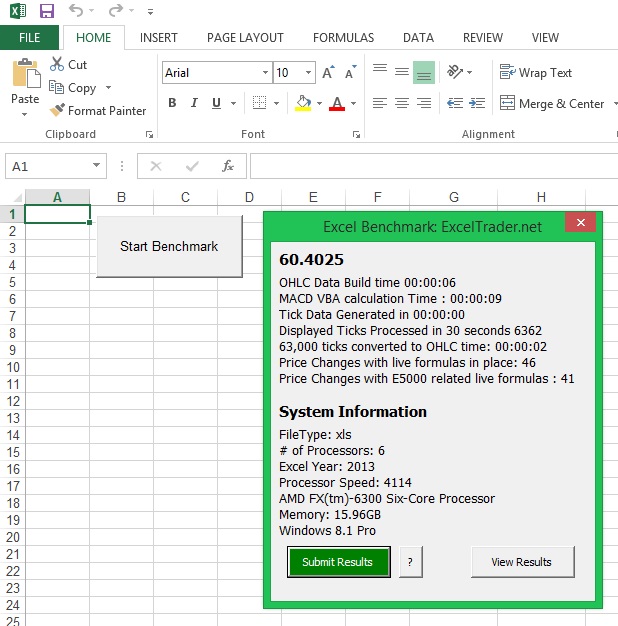The height and width of the screenshot is (626, 618).
Task: Expand the Name Box dropdown arrow
Action: click(x=96, y=165)
